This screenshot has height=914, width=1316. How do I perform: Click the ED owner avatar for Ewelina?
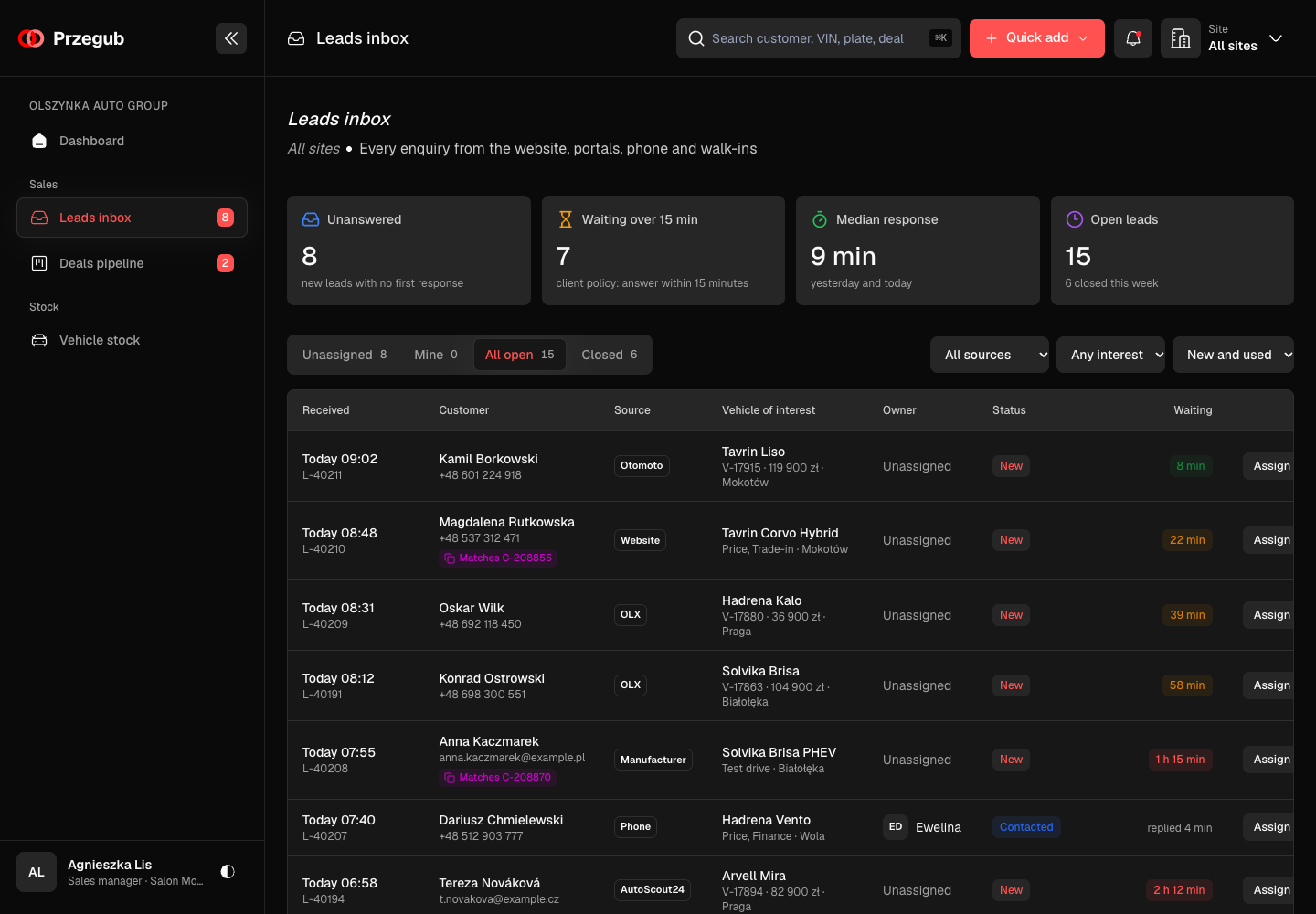[x=896, y=827]
